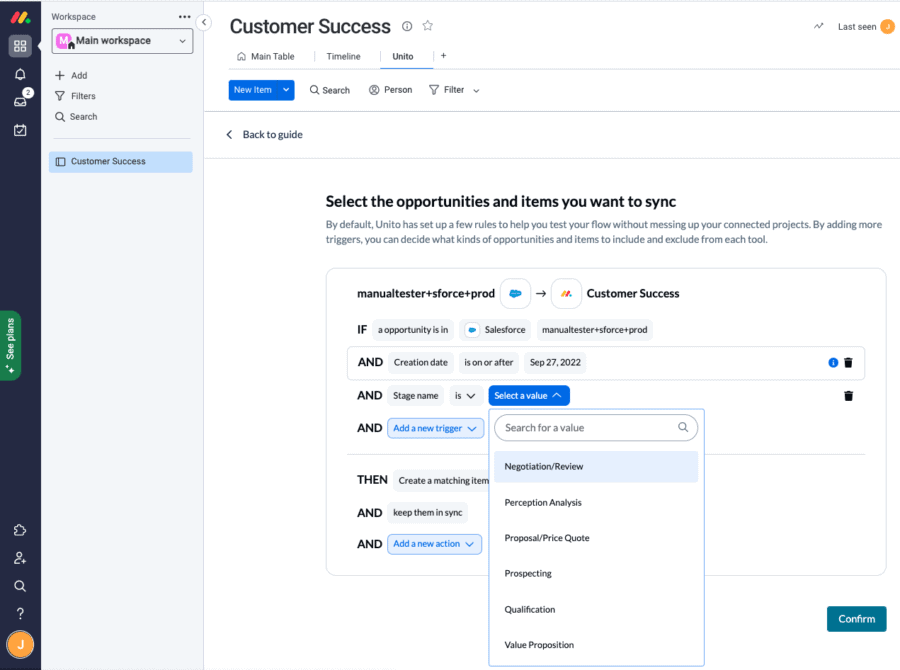Open the workspace options ellipsis menu
Screen dimensions: 900x670
[x=184, y=16]
